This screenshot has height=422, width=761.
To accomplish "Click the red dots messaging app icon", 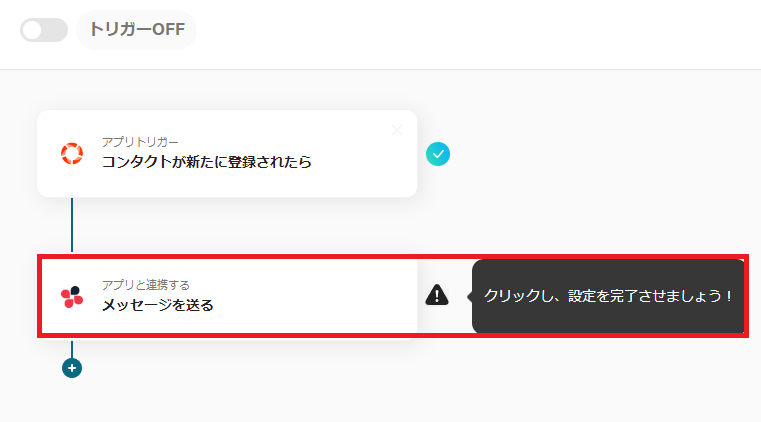I will pos(72,296).
